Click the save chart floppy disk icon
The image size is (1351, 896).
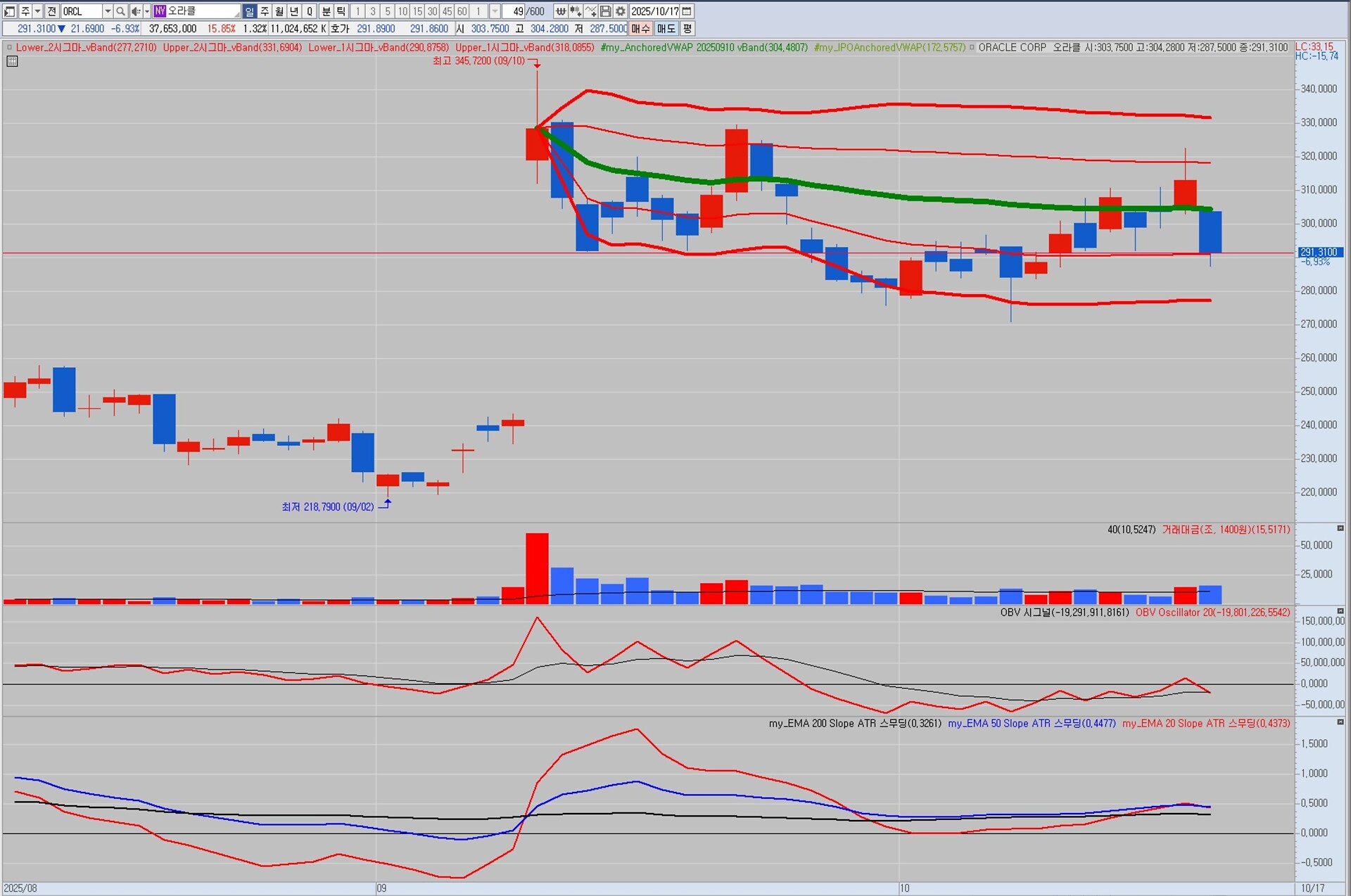605,11
